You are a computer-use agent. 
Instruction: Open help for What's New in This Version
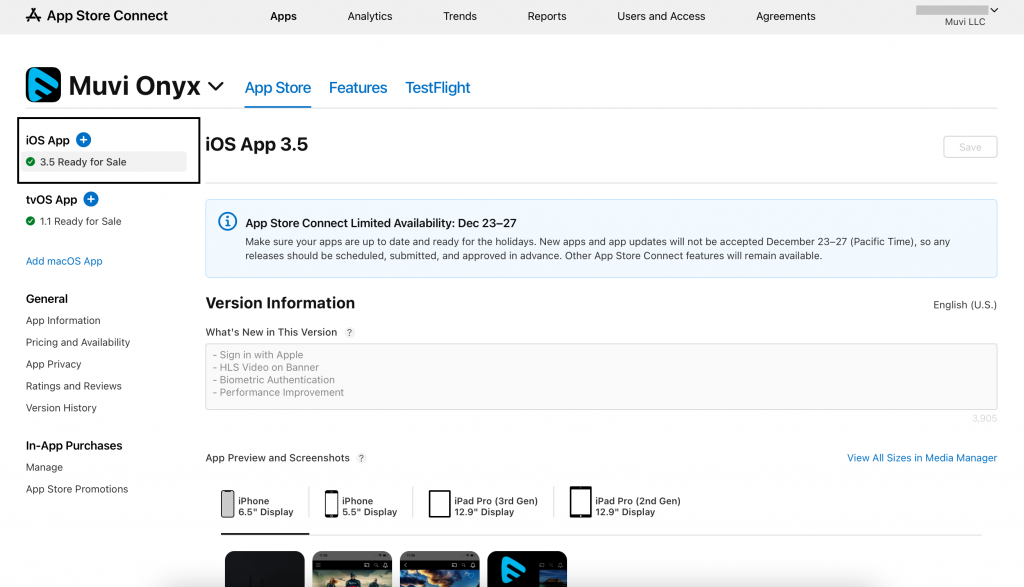point(348,331)
